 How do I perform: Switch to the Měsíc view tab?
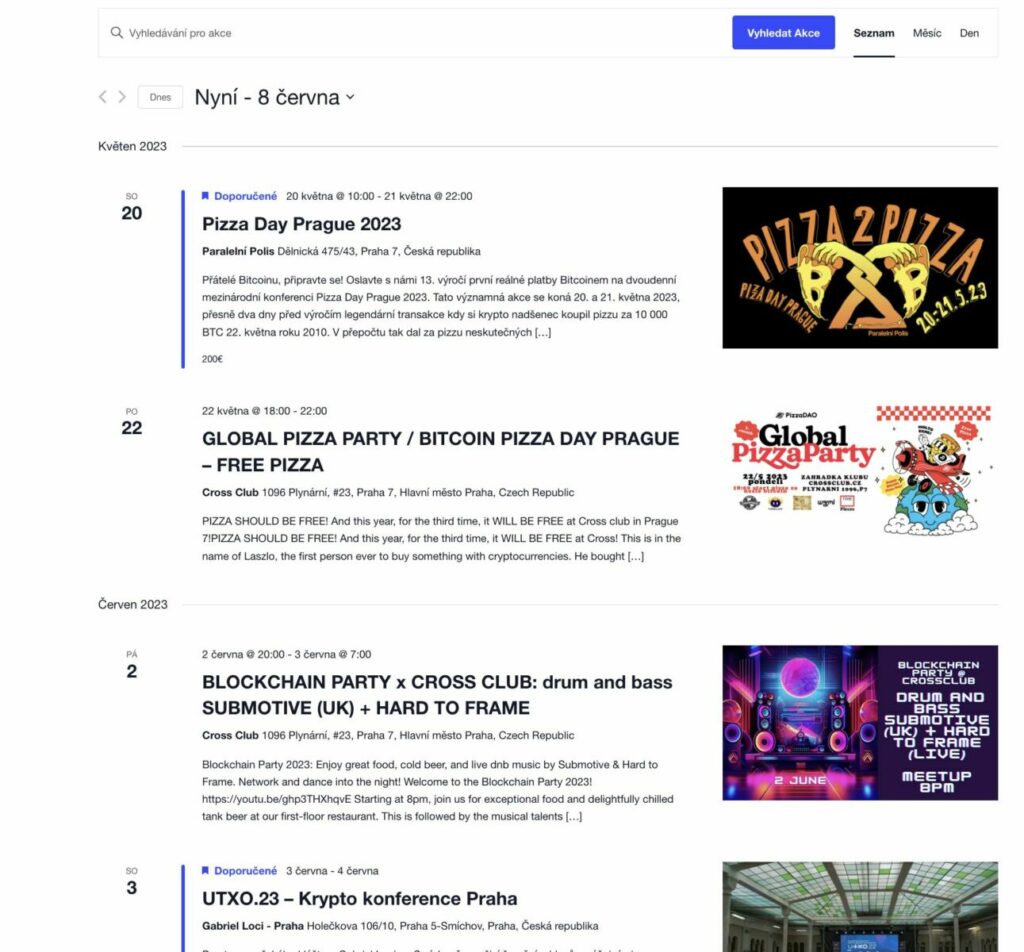coord(927,33)
